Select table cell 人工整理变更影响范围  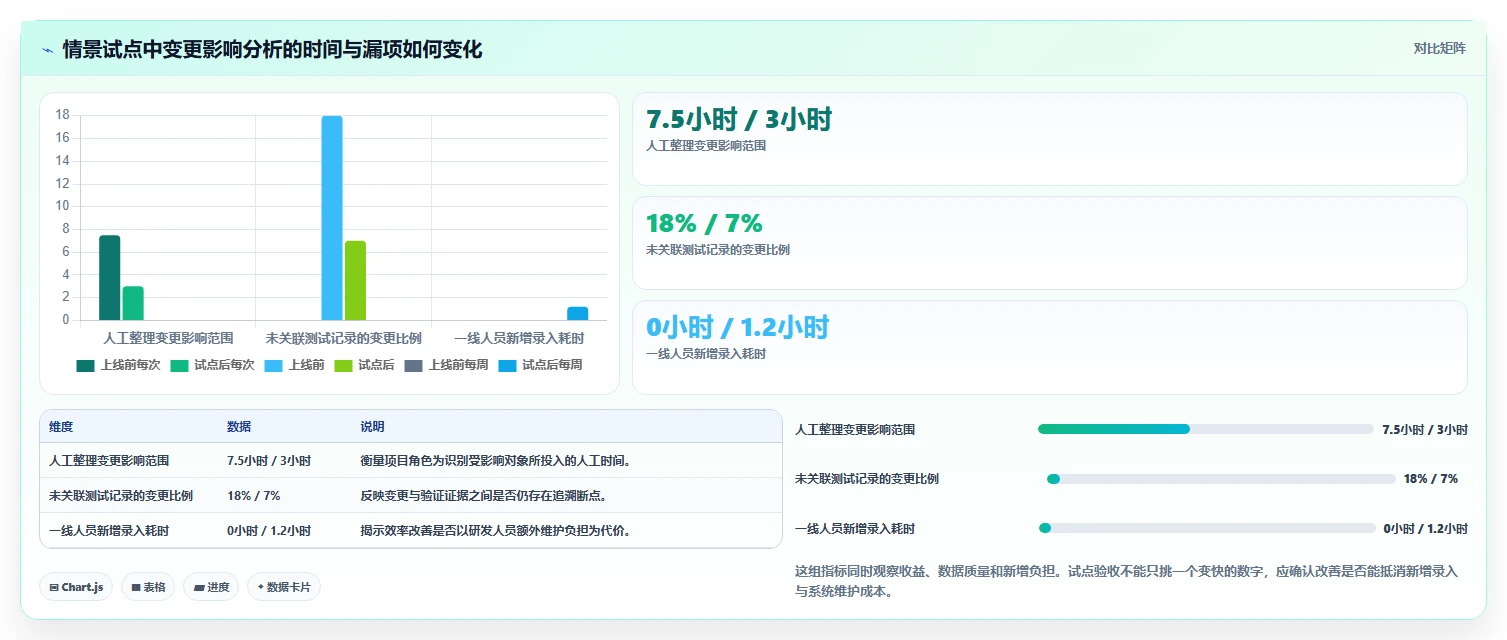pos(109,461)
